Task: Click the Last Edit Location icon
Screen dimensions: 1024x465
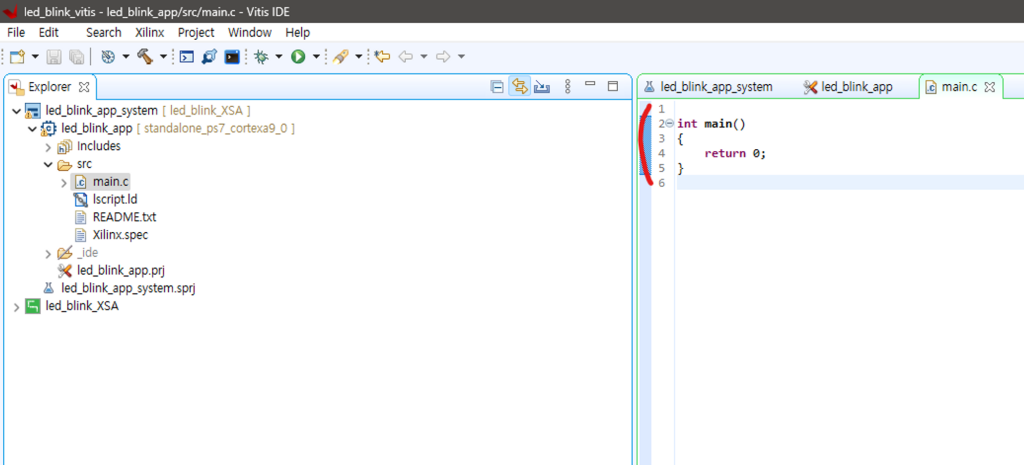Action: tap(383, 57)
